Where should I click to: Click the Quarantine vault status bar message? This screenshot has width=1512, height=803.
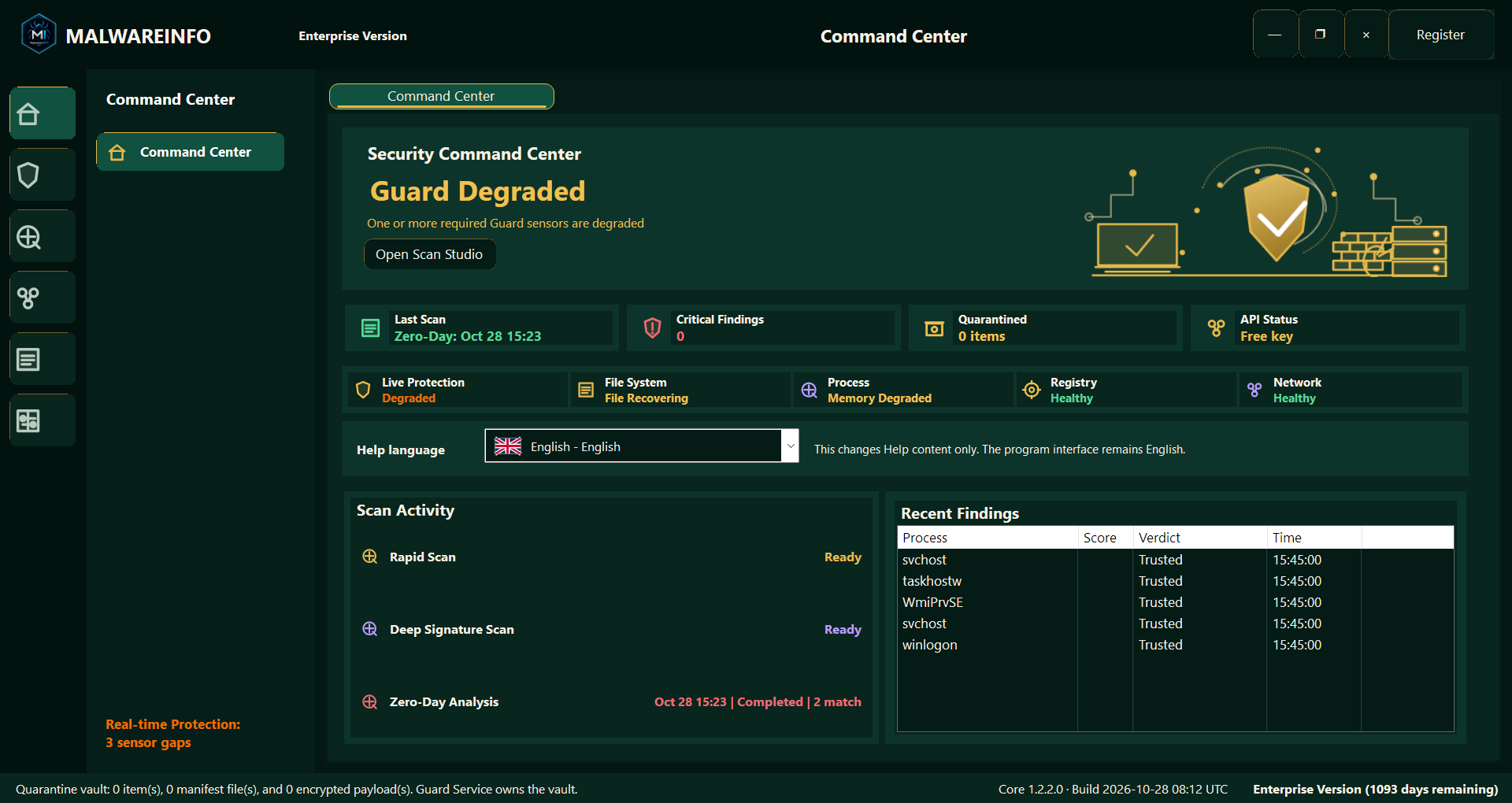click(x=297, y=789)
